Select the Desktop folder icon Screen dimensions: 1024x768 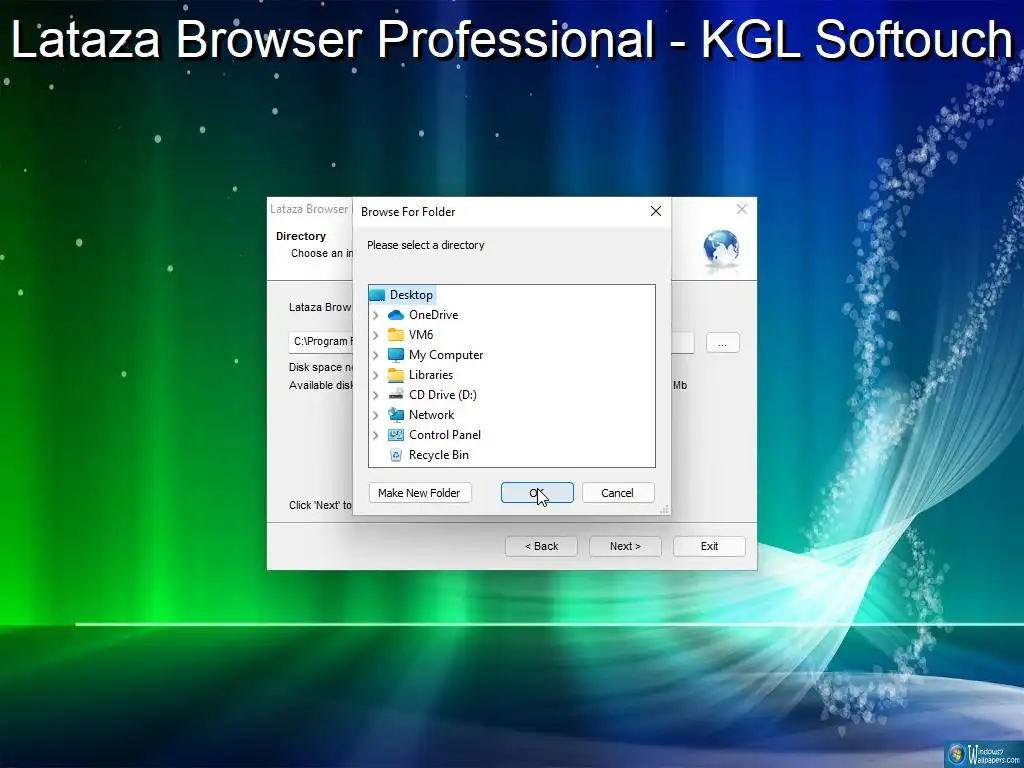click(x=377, y=295)
